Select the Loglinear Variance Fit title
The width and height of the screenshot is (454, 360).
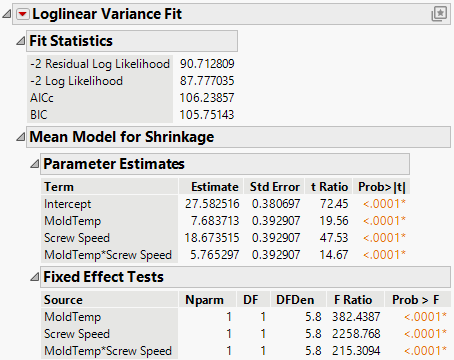point(107,14)
